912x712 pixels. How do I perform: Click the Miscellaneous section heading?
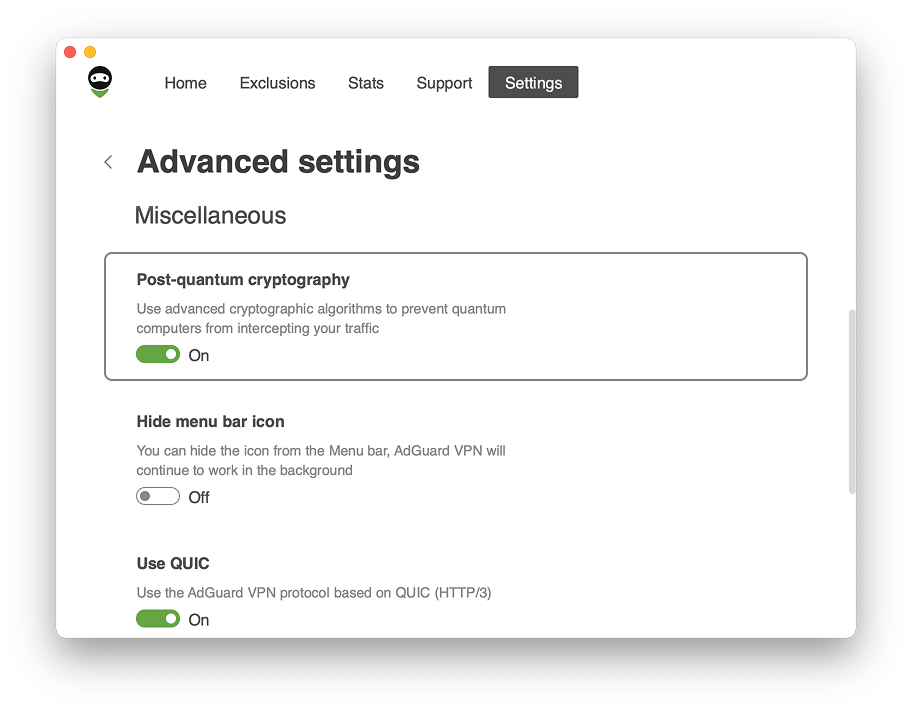pos(210,216)
